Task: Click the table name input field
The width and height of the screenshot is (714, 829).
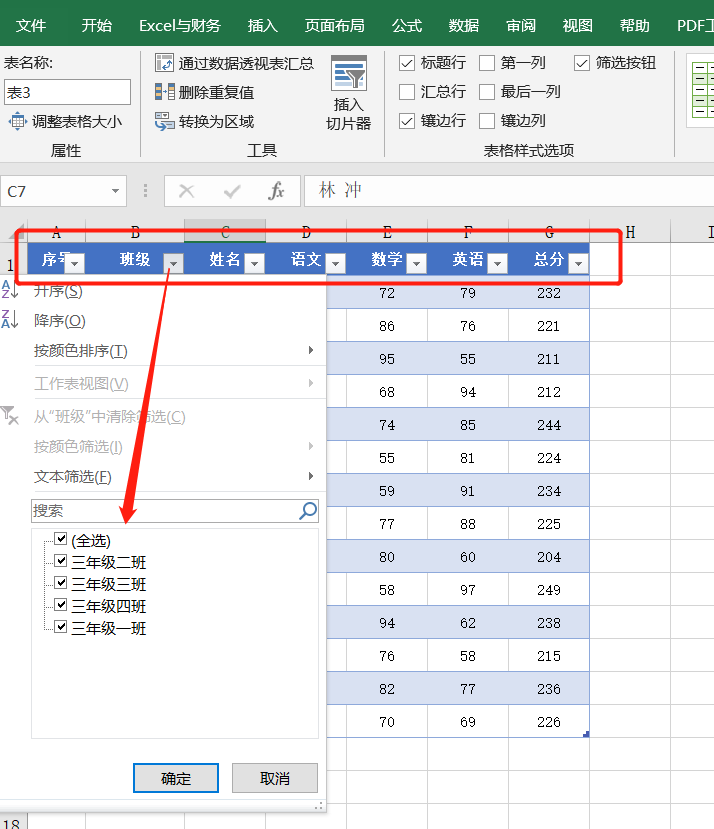Action: click(x=67, y=93)
